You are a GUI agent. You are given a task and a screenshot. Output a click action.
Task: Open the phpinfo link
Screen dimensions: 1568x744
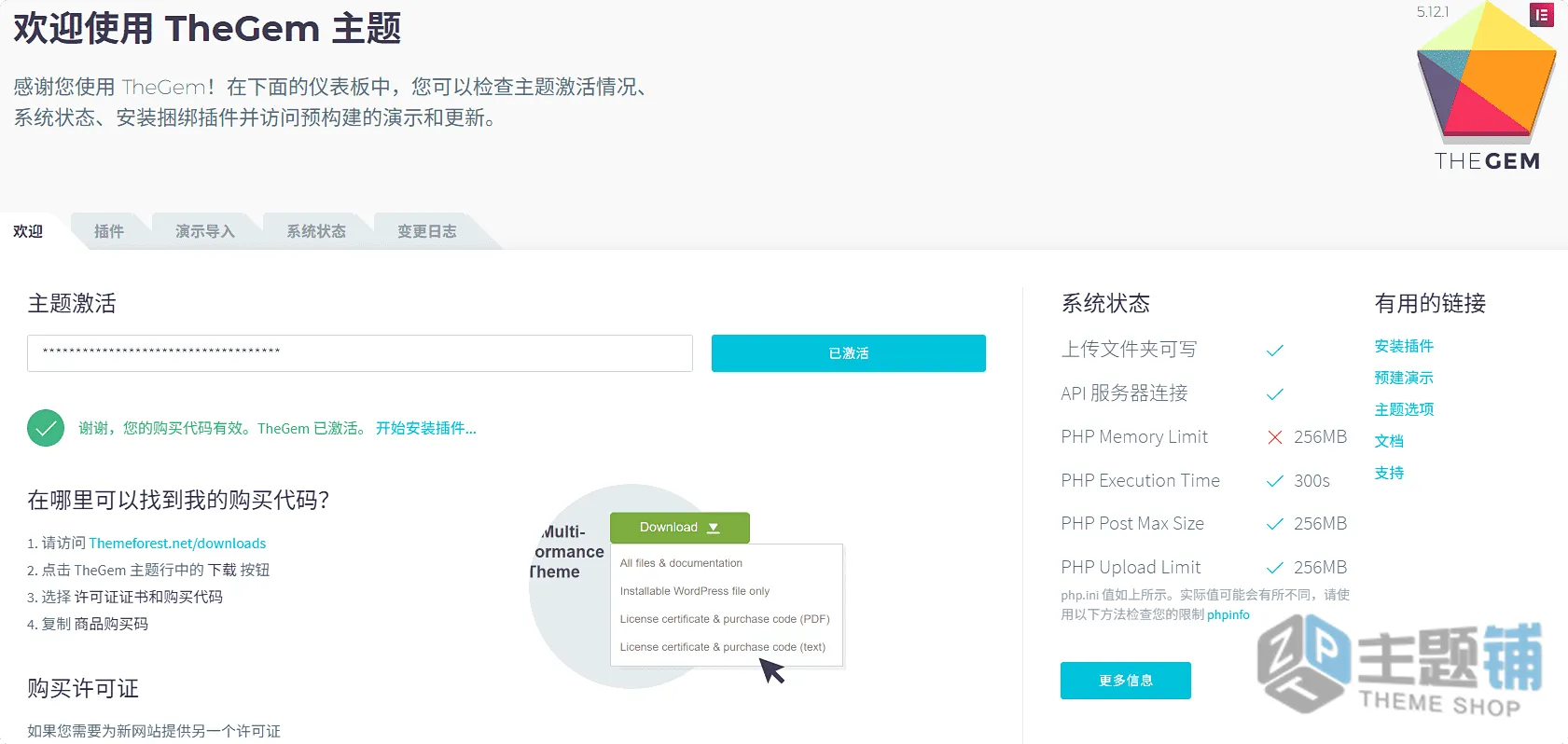coord(1228,615)
